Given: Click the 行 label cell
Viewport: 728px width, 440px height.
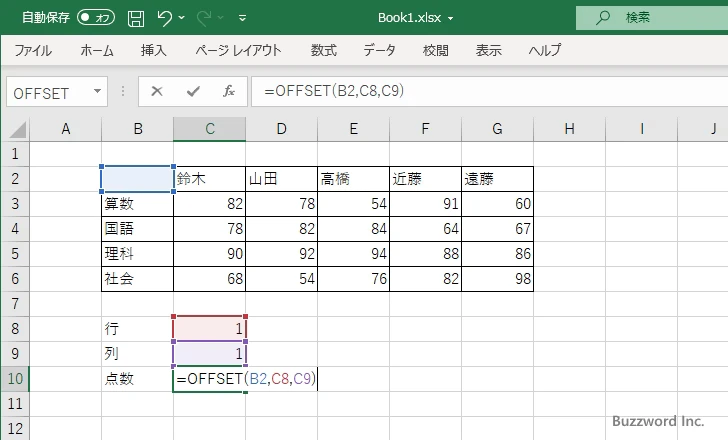Looking at the screenshot, I should [x=137, y=329].
